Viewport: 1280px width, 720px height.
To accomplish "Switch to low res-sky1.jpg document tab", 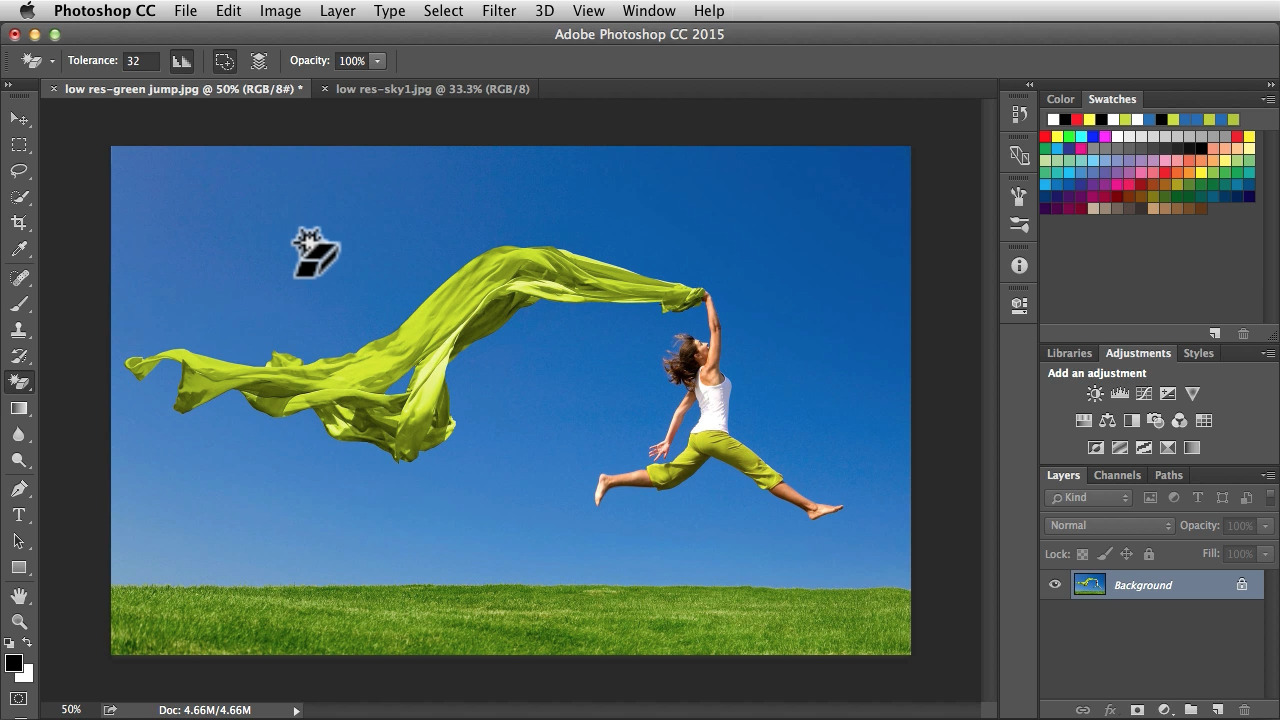I will pyautogui.click(x=432, y=89).
